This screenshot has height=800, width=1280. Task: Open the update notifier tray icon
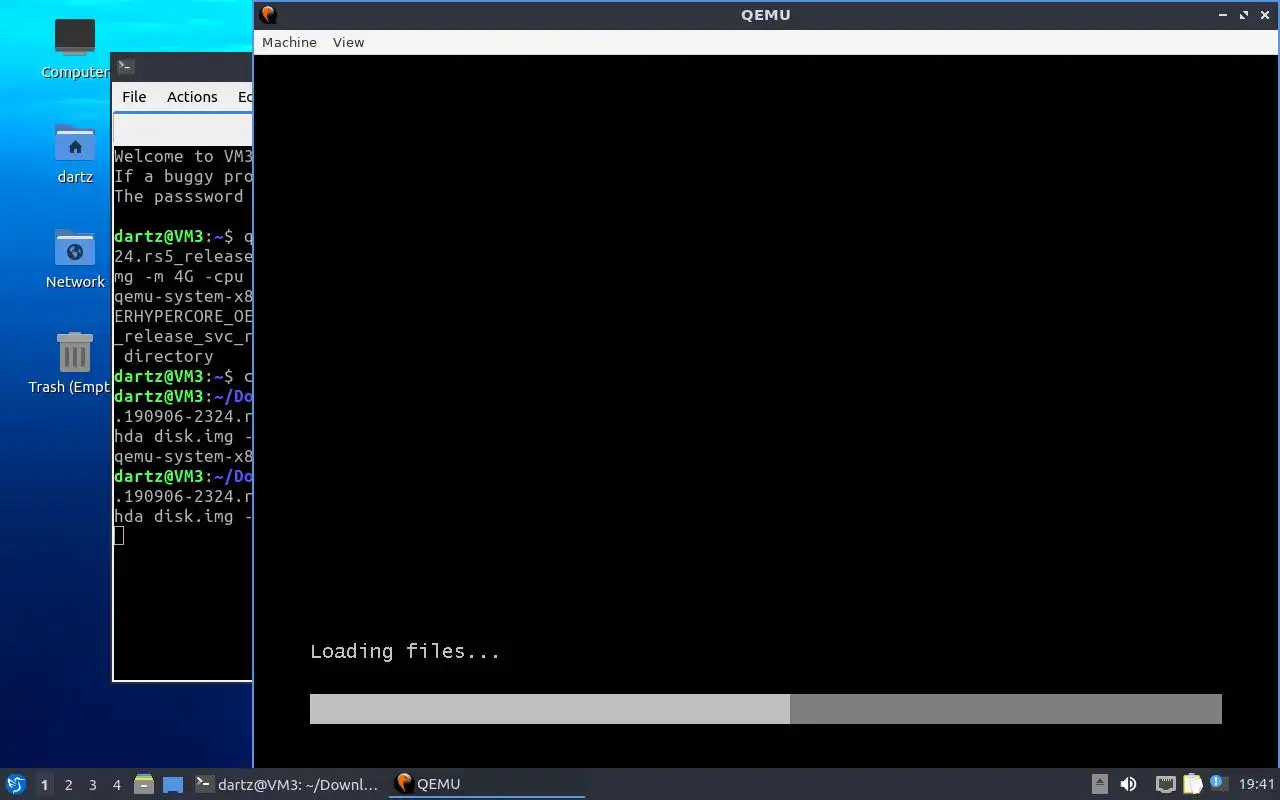pyautogui.click(x=1217, y=783)
